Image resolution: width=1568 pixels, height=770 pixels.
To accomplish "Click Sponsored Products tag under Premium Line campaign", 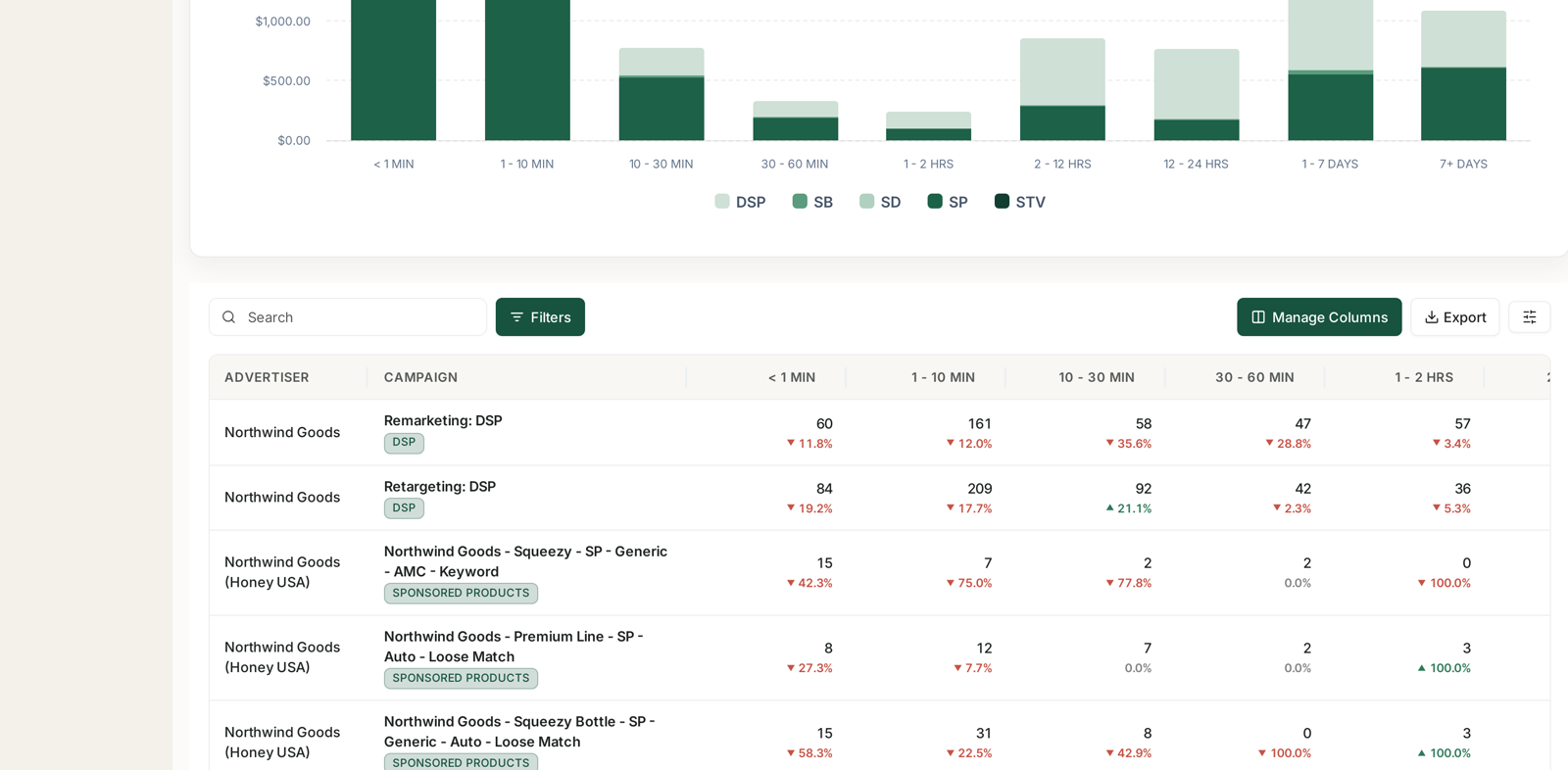I will pos(461,678).
